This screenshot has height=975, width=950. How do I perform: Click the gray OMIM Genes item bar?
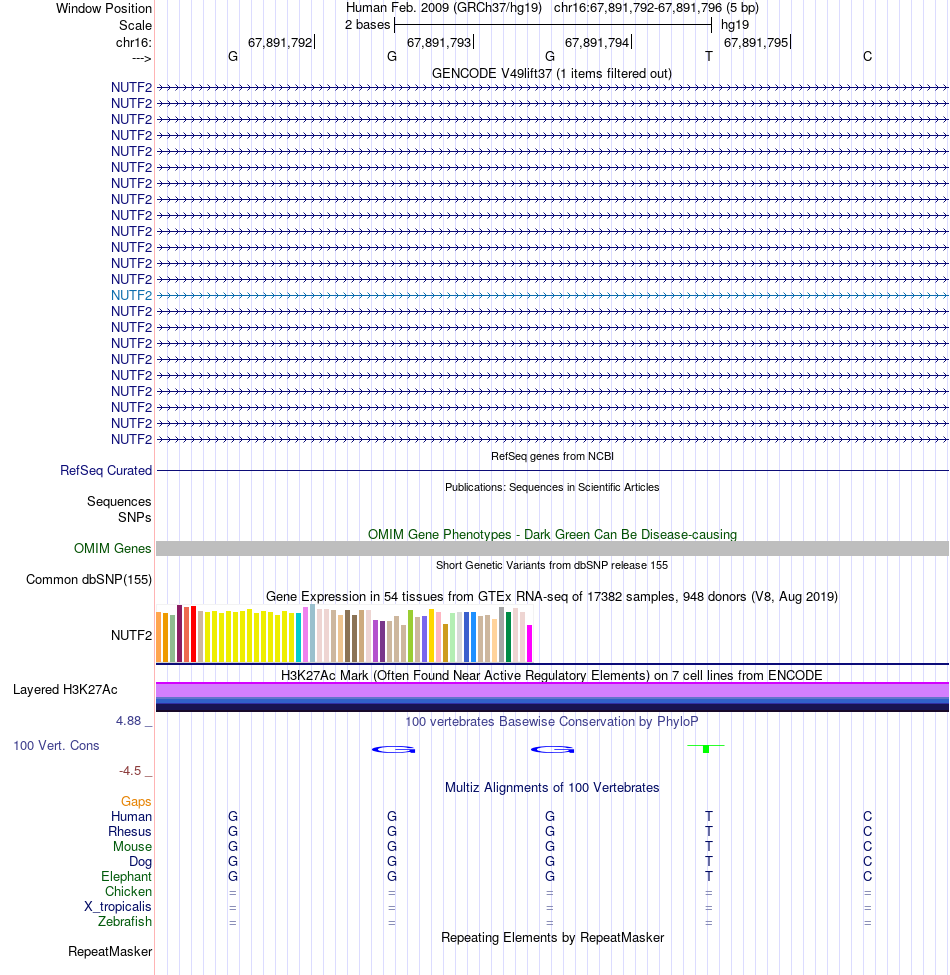(552, 548)
